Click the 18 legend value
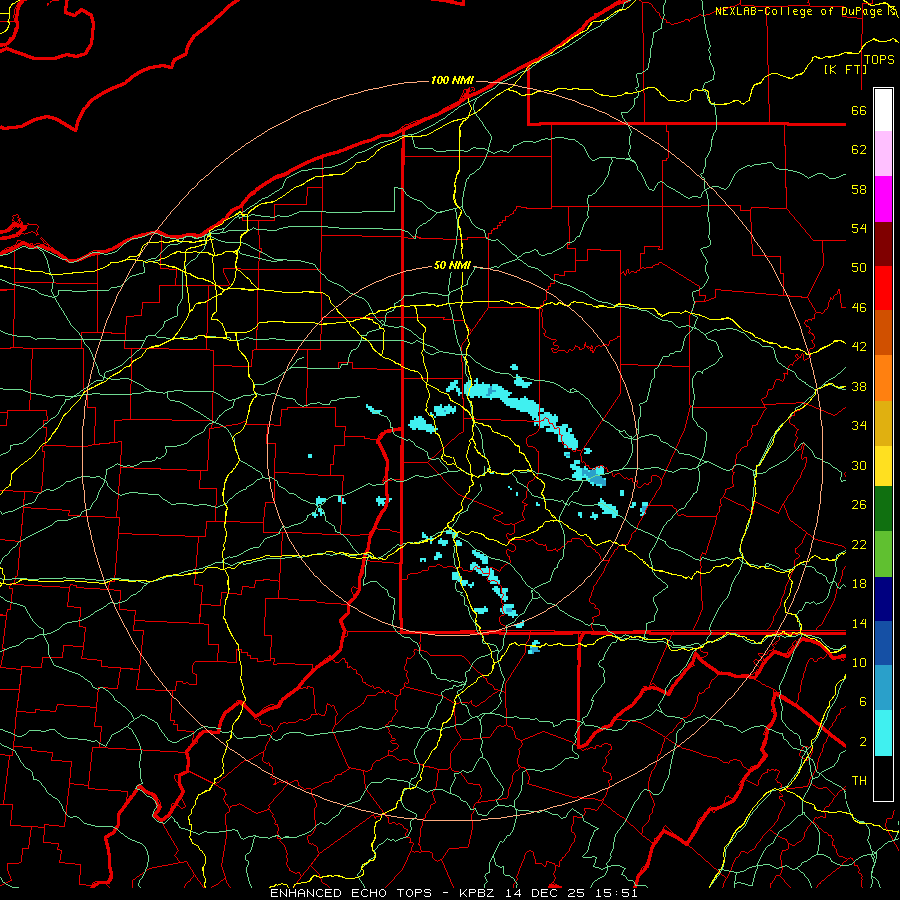This screenshot has width=900, height=900. coord(859,584)
